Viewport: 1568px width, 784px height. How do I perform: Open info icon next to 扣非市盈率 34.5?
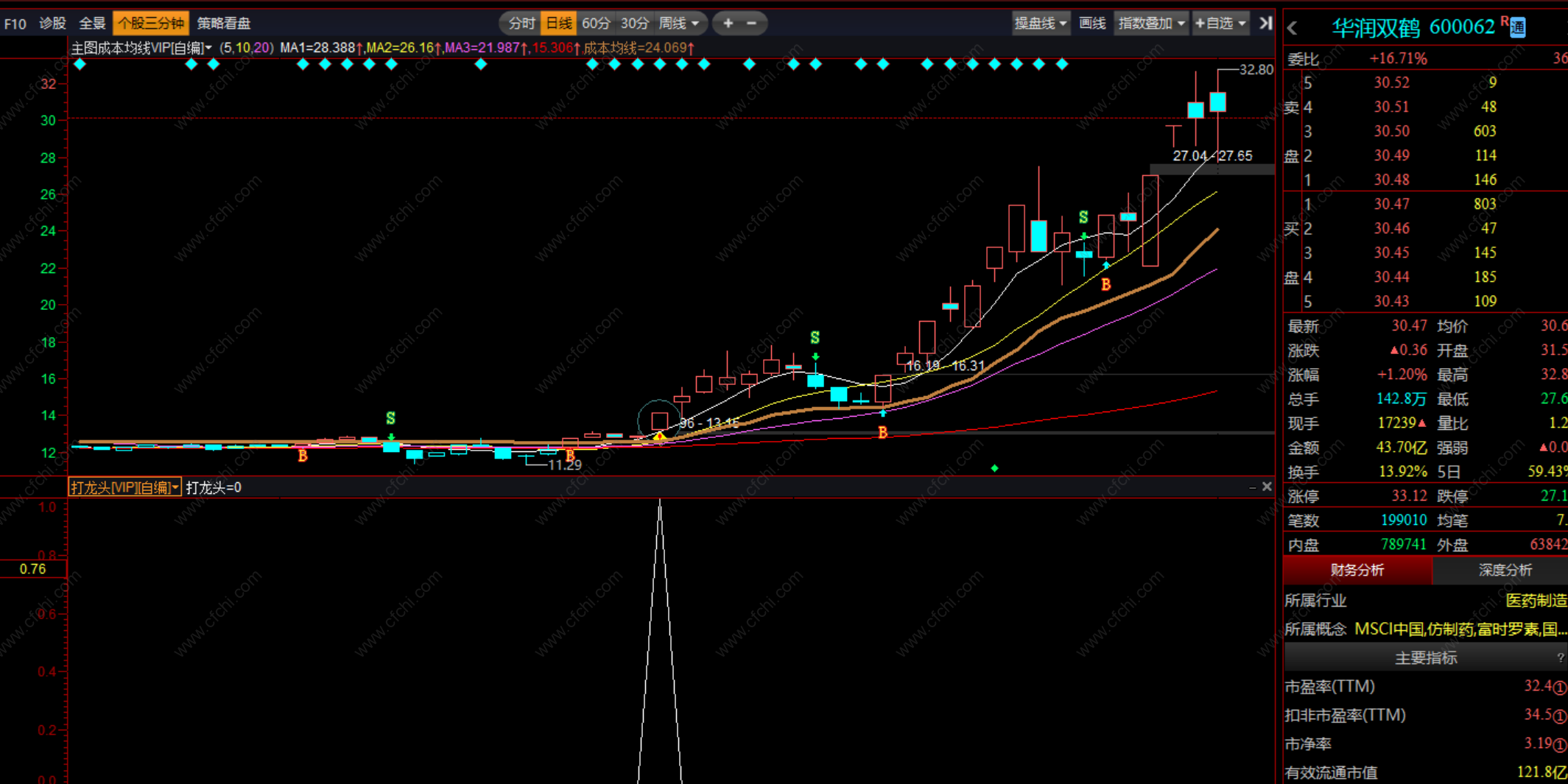1560,716
